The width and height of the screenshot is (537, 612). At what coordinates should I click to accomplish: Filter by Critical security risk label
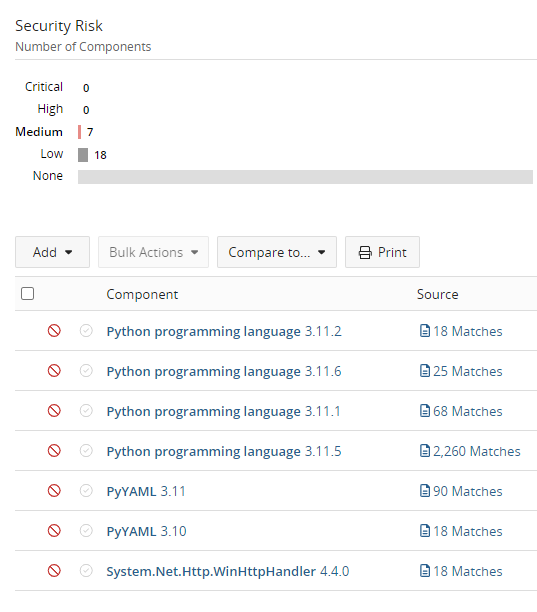pyautogui.click(x=44, y=87)
